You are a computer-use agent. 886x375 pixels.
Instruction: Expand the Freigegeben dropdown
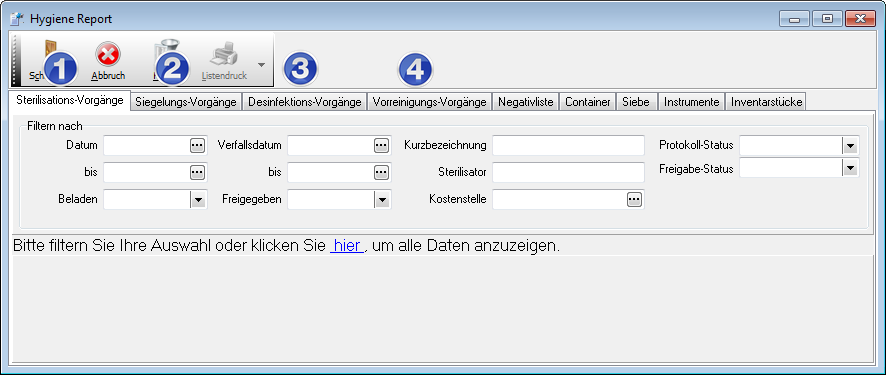tap(382, 200)
